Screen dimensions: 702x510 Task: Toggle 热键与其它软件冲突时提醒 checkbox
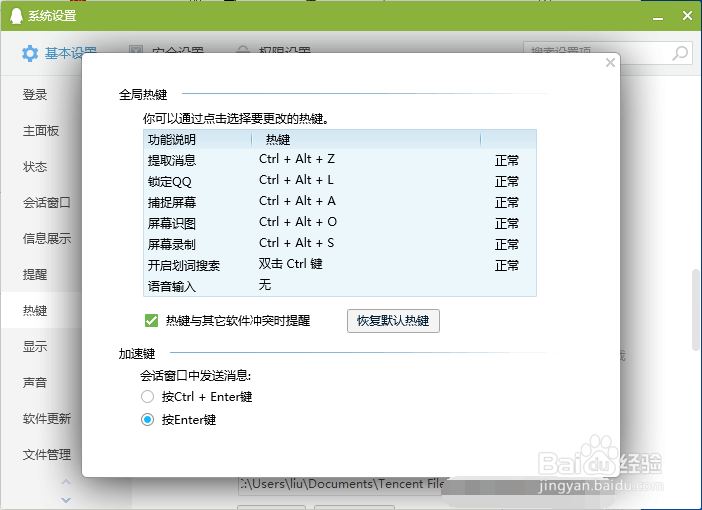coord(151,321)
